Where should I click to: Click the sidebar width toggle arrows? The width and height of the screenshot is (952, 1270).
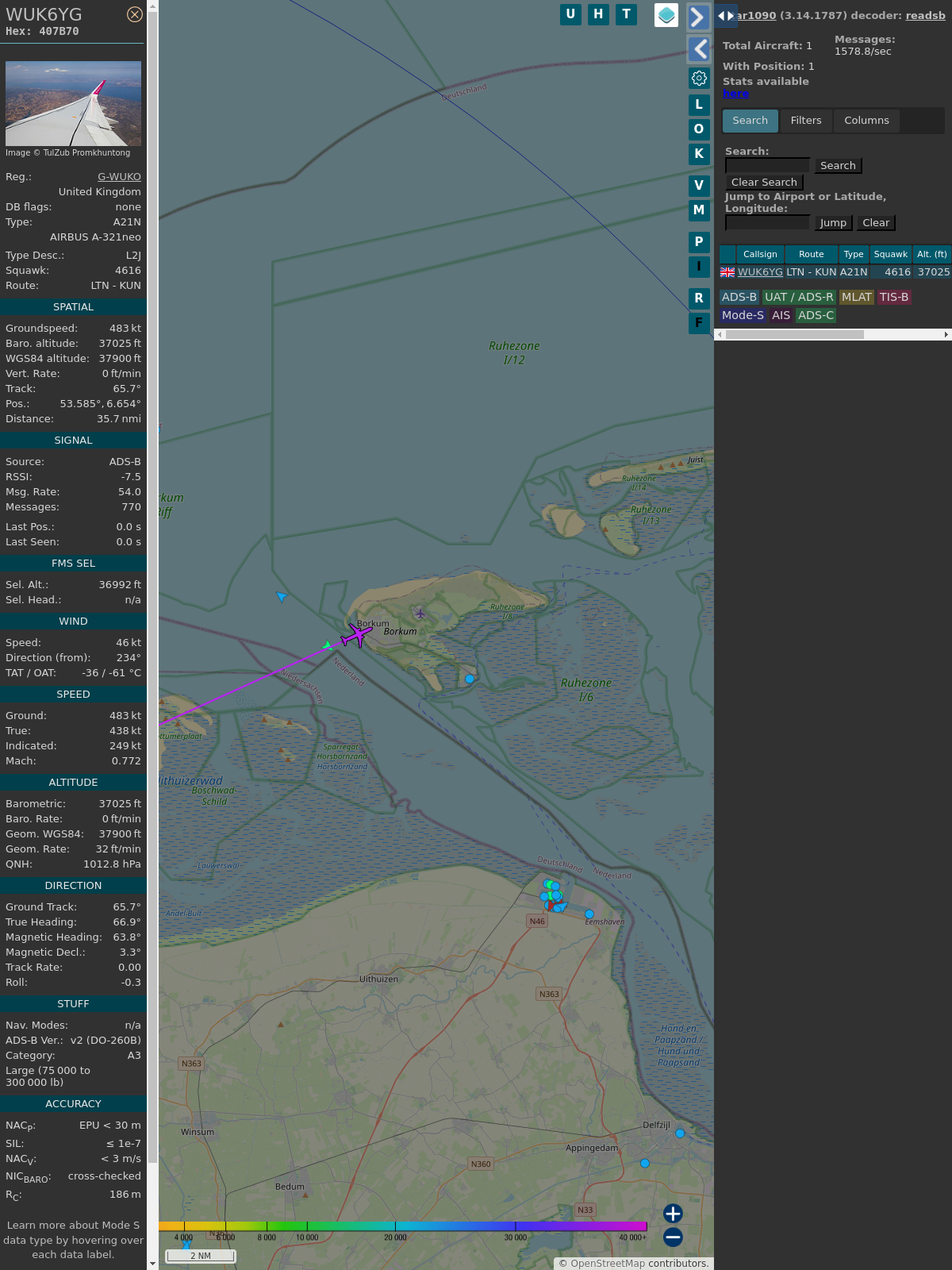coord(726,16)
